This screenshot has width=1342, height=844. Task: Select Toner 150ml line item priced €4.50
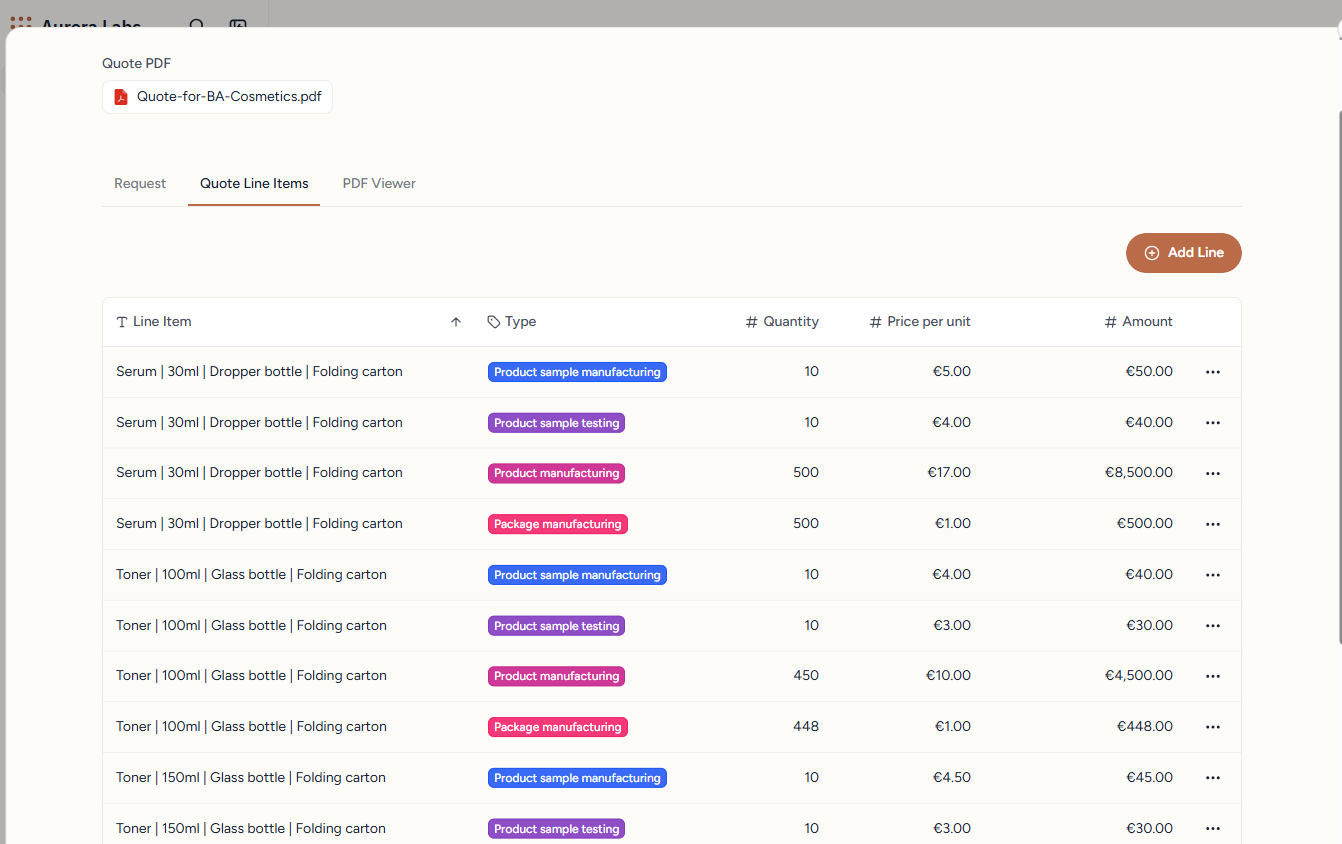point(251,778)
